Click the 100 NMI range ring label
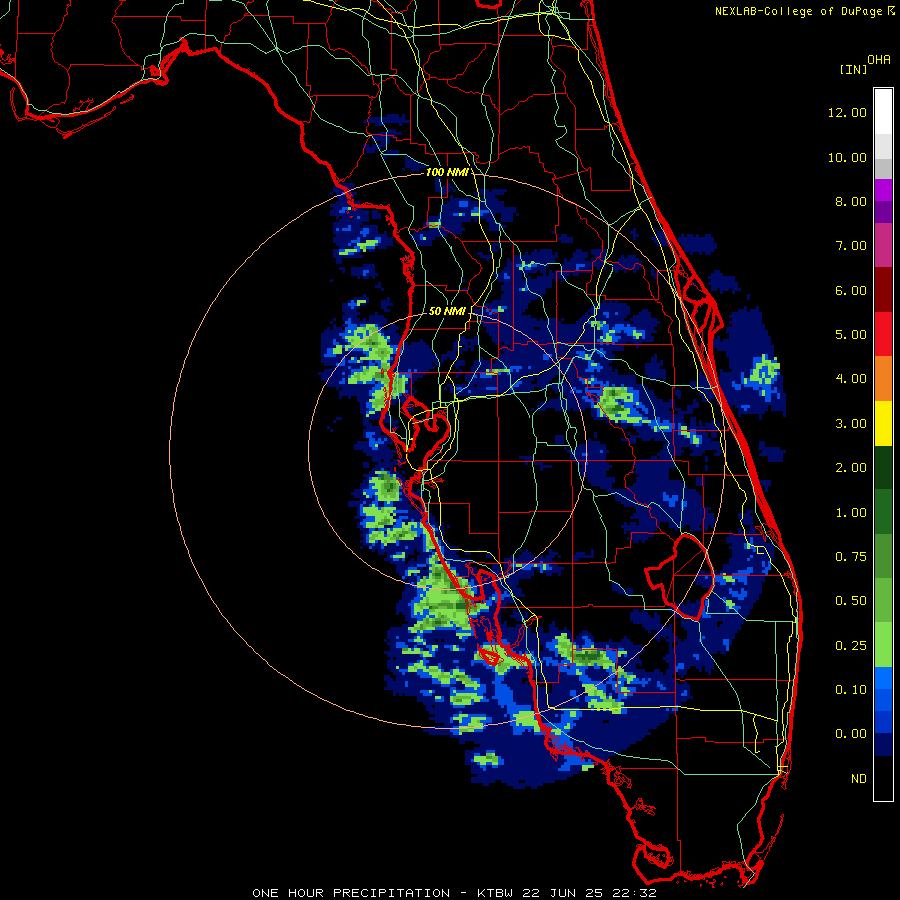The image size is (900, 900). tap(447, 172)
